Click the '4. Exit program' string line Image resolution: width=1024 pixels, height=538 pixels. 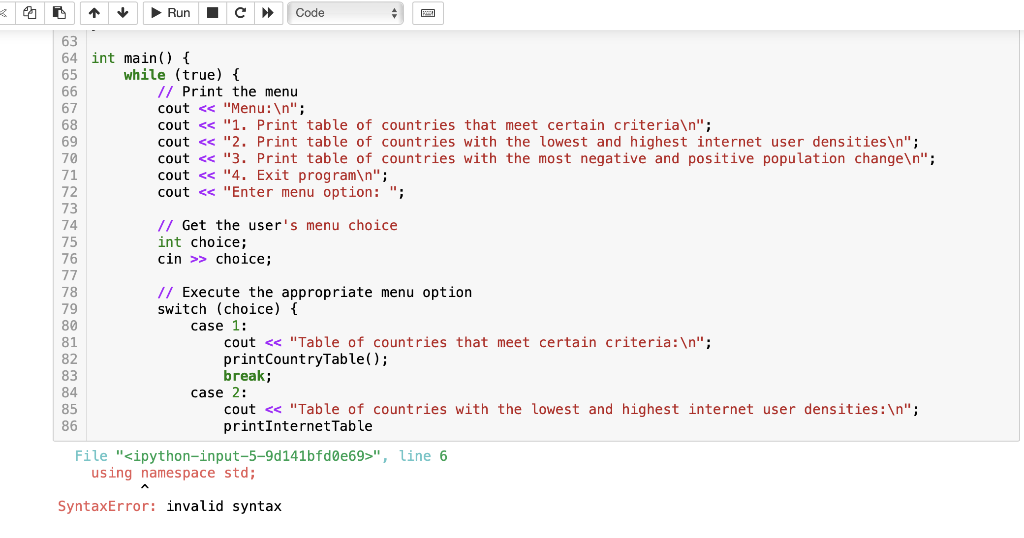click(x=272, y=176)
